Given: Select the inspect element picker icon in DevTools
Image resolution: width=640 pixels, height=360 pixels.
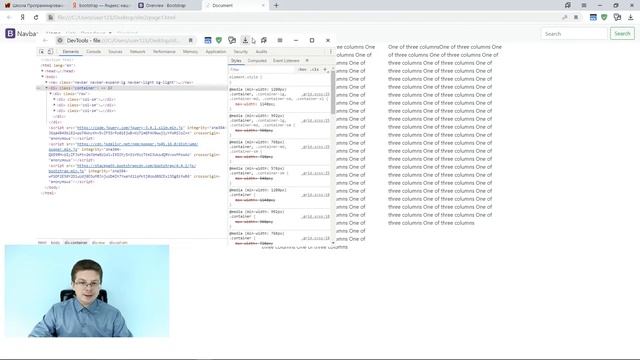Looking at the screenshot, I should click(x=42, y=52).
